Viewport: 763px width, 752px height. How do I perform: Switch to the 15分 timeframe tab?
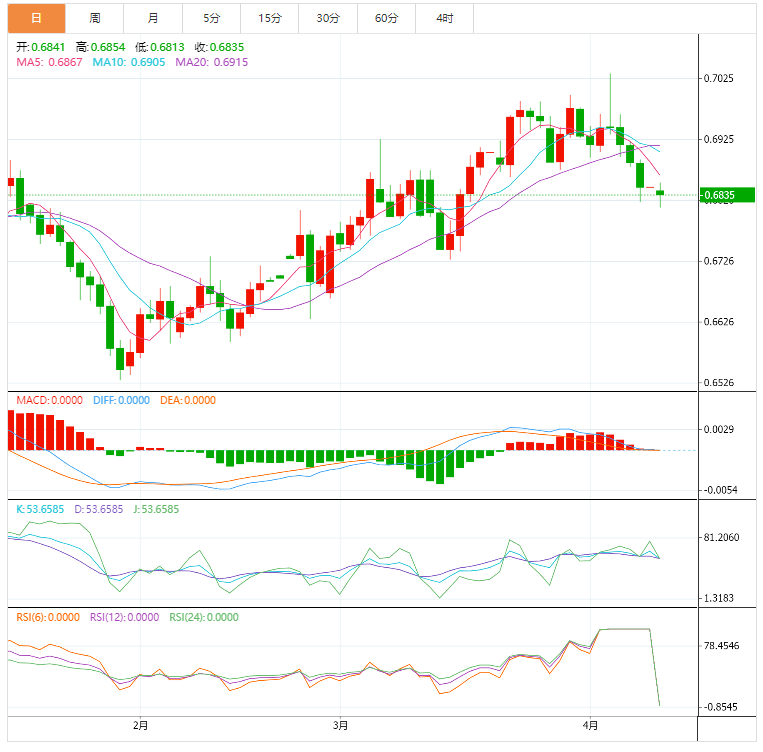(269, 18)
